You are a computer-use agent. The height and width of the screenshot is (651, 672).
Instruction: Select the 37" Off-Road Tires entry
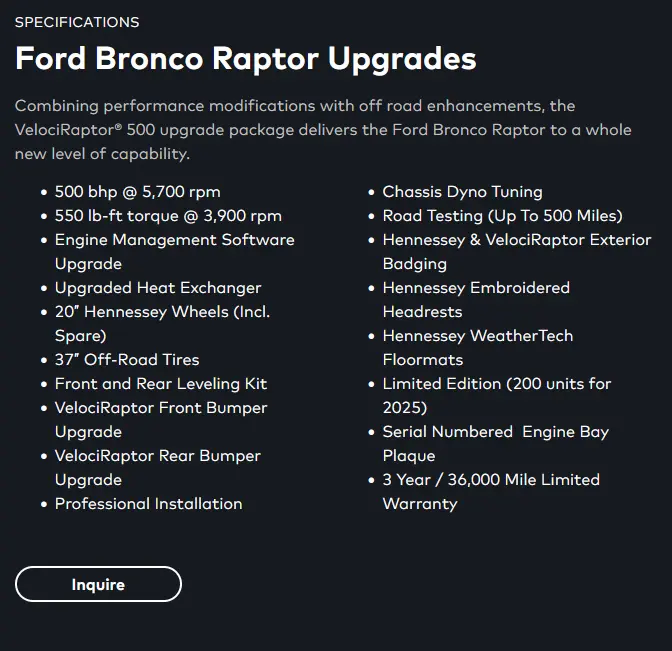[127, 360]
